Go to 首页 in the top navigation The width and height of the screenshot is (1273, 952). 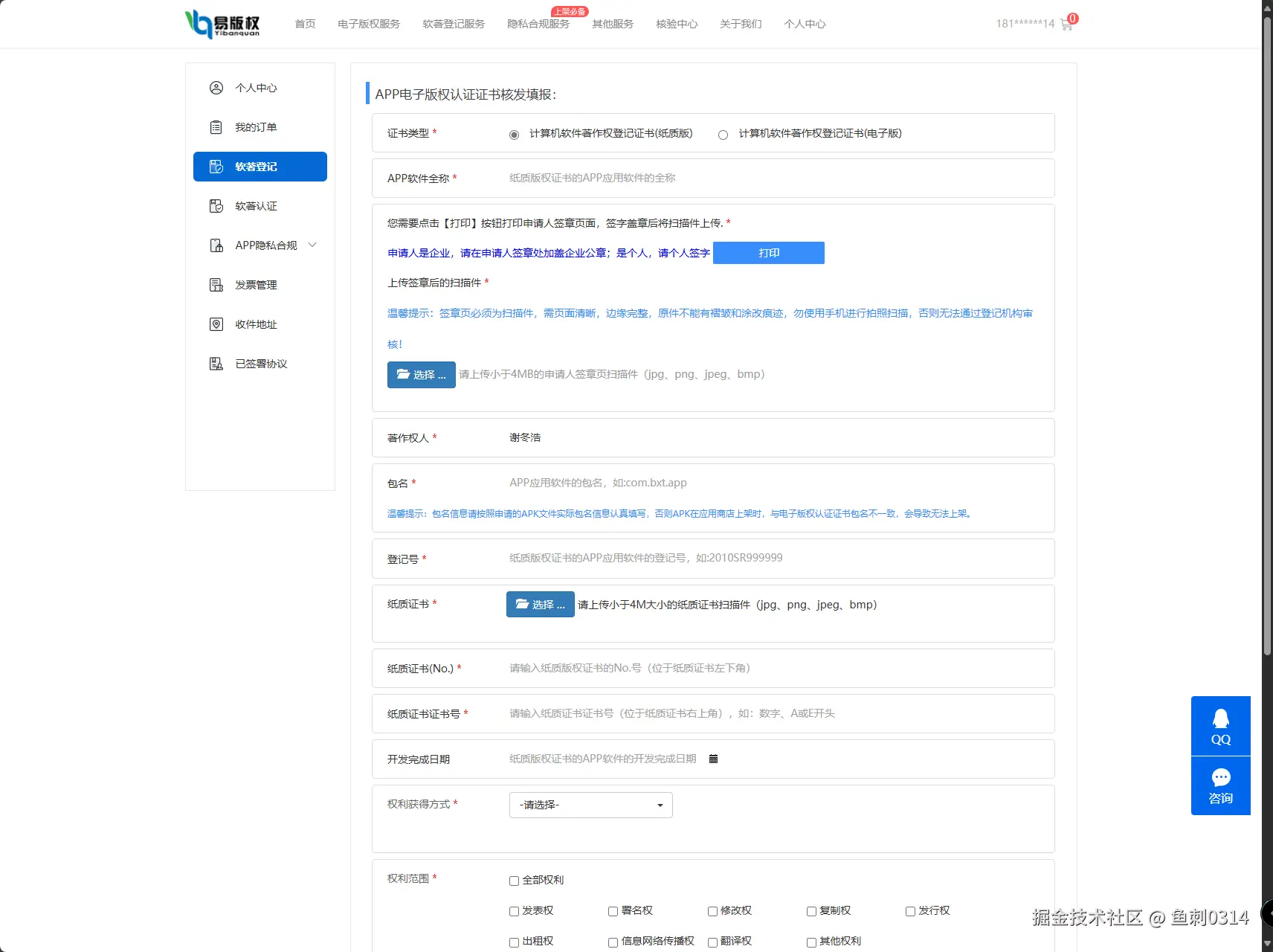click(x=305, y=24)
